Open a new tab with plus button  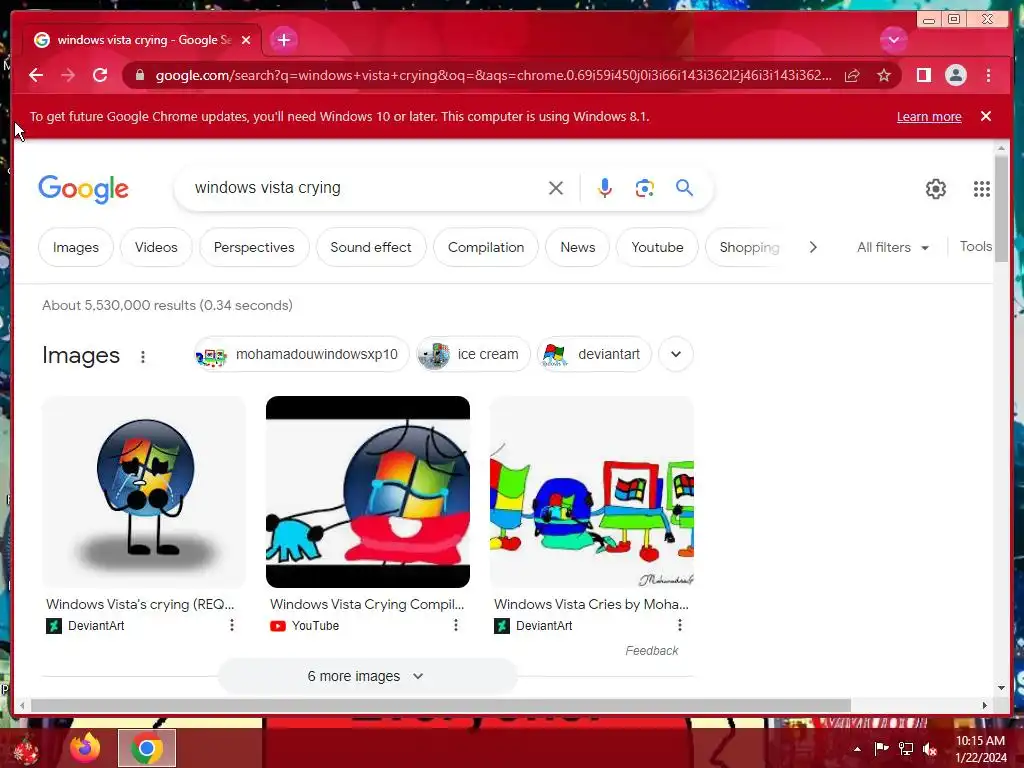[x=283, y=40]
